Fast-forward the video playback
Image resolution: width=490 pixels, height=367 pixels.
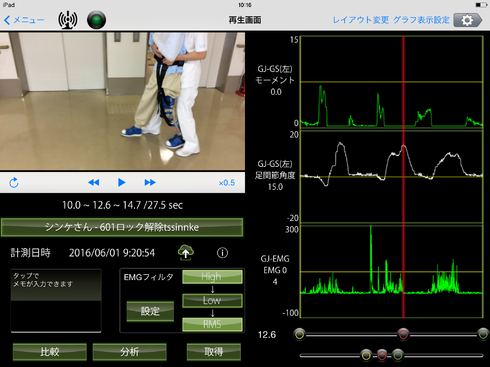pyautogui.click(x=150, y=182)
